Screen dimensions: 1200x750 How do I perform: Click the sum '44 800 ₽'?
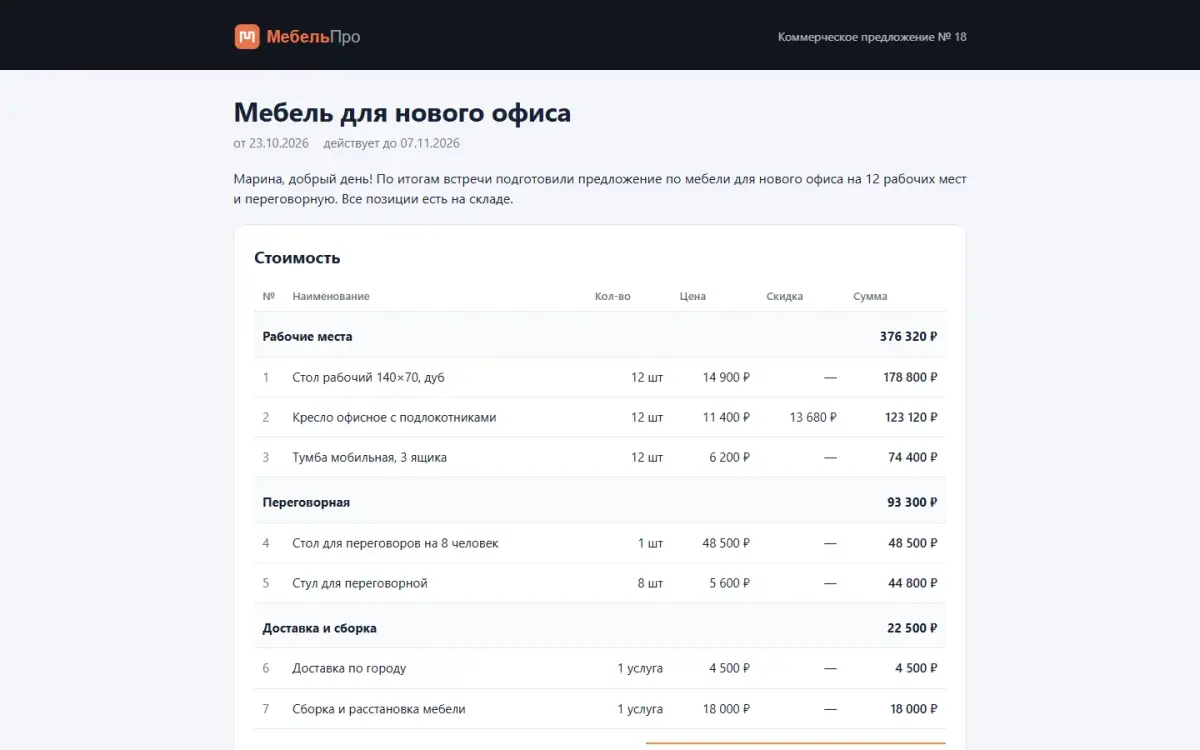(x=913, y=583)
